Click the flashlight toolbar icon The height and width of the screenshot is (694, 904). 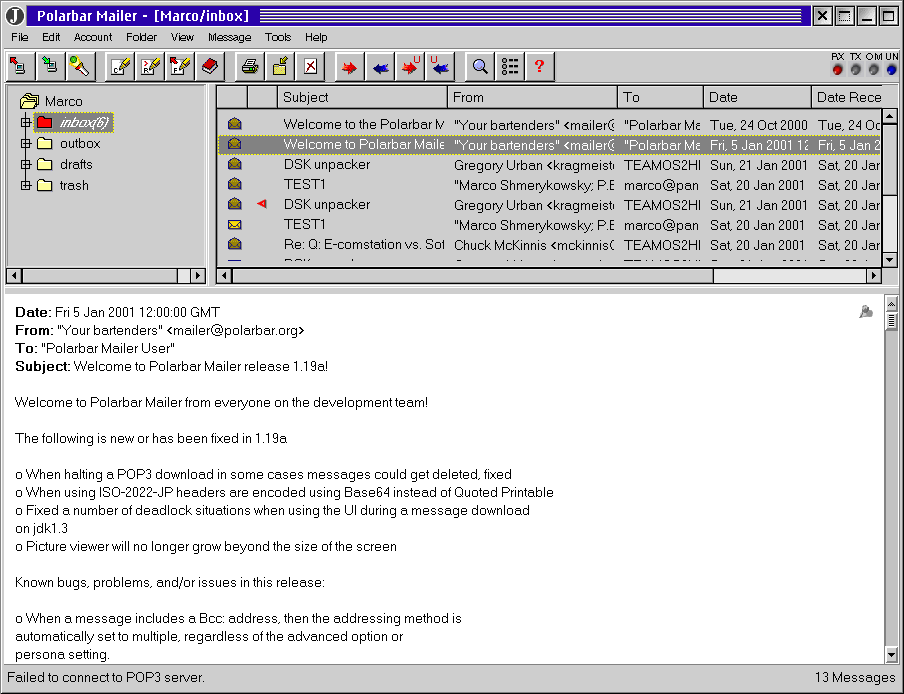pos(79,66)
